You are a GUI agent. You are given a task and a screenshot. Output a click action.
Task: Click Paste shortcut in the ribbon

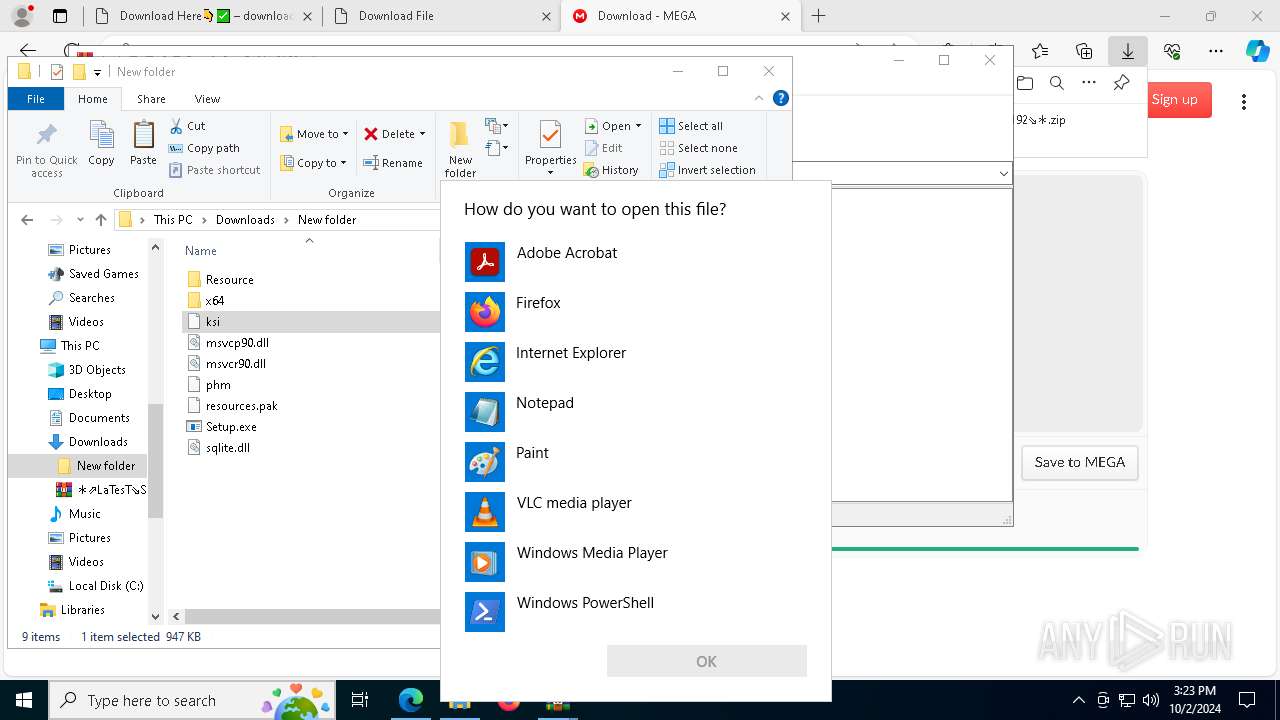coord(214,170)
